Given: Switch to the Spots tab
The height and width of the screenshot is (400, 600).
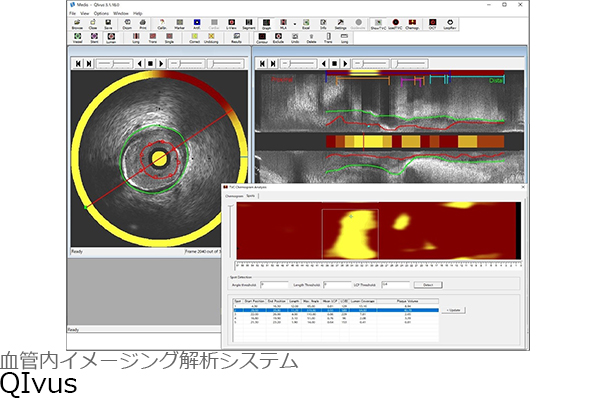Looking at the screenshot, I should click(250, 196).
